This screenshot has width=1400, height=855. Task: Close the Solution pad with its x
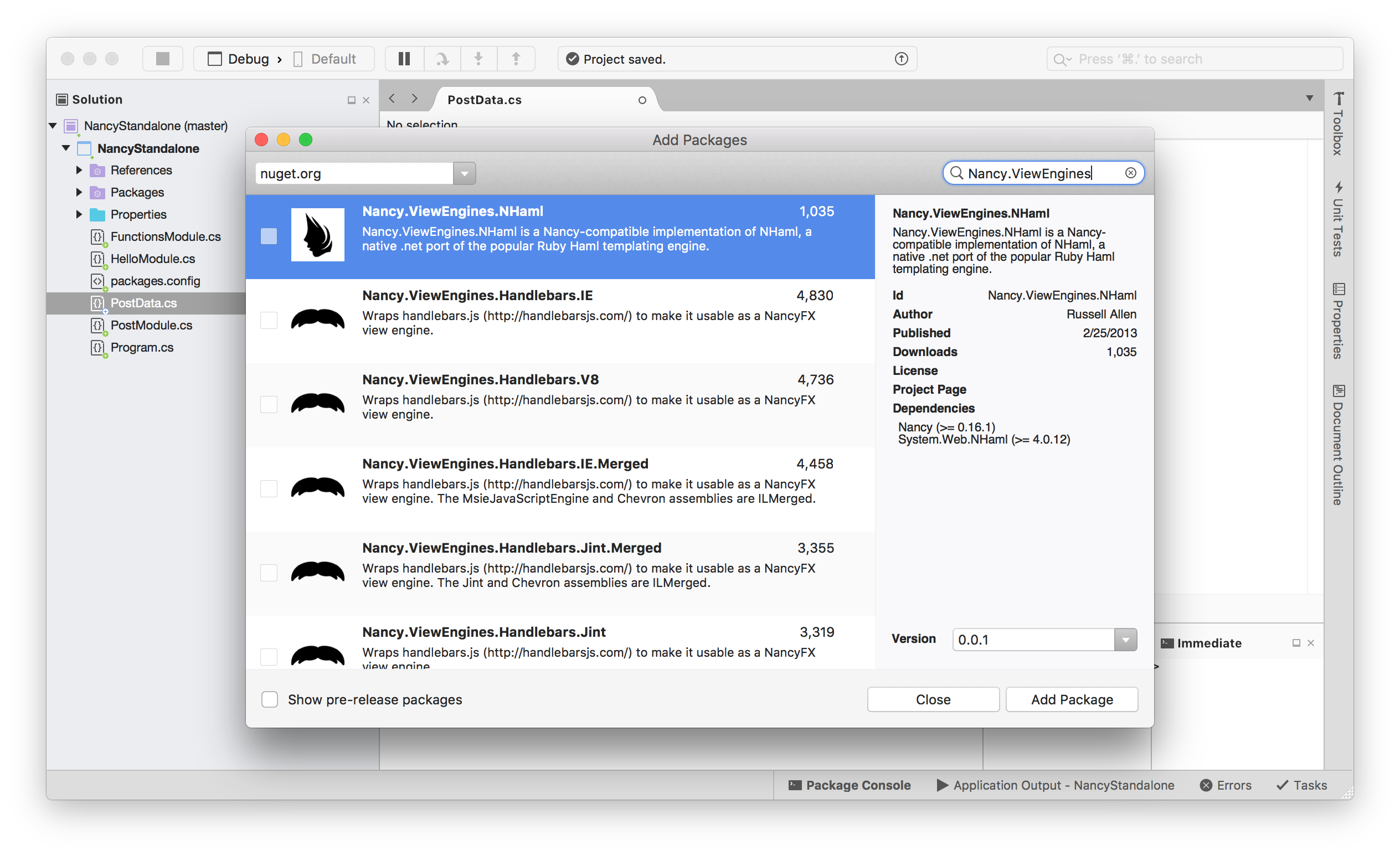366,100
